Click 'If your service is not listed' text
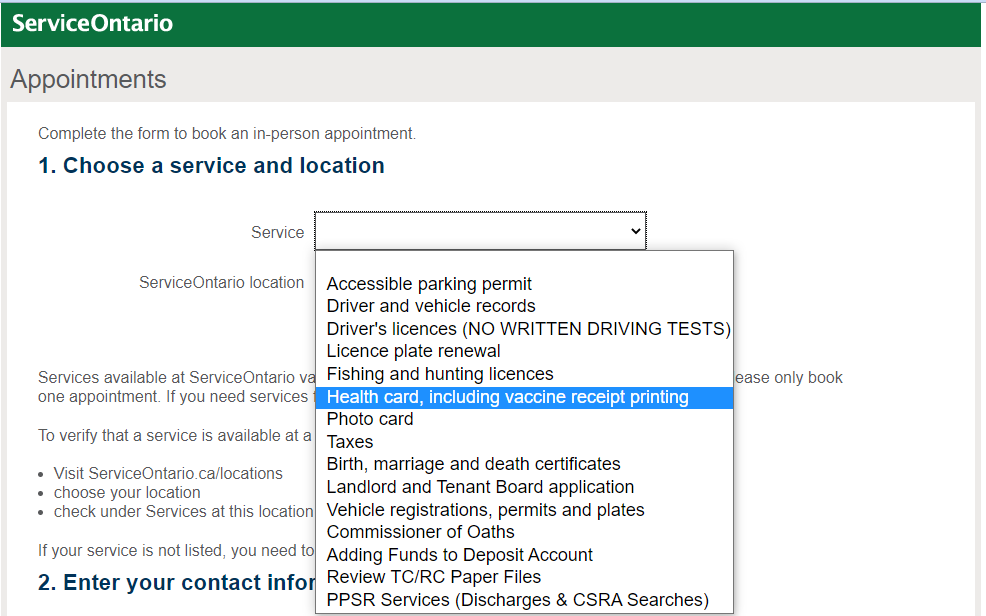 click(176, 551)
